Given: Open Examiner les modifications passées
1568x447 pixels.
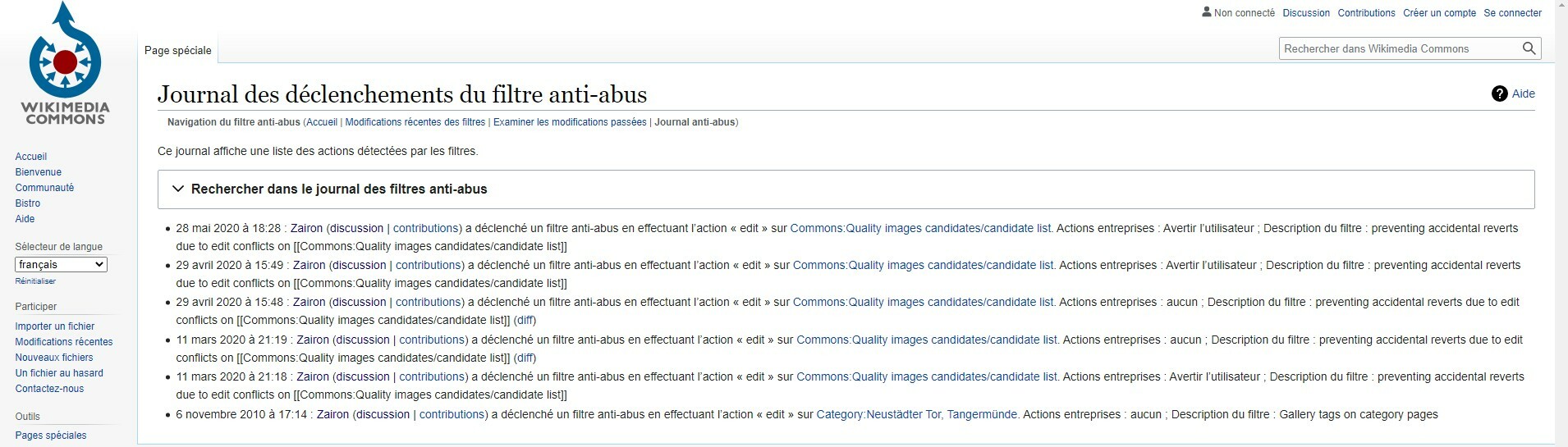Looking at the screenshot, I should [x=570, y=122].
